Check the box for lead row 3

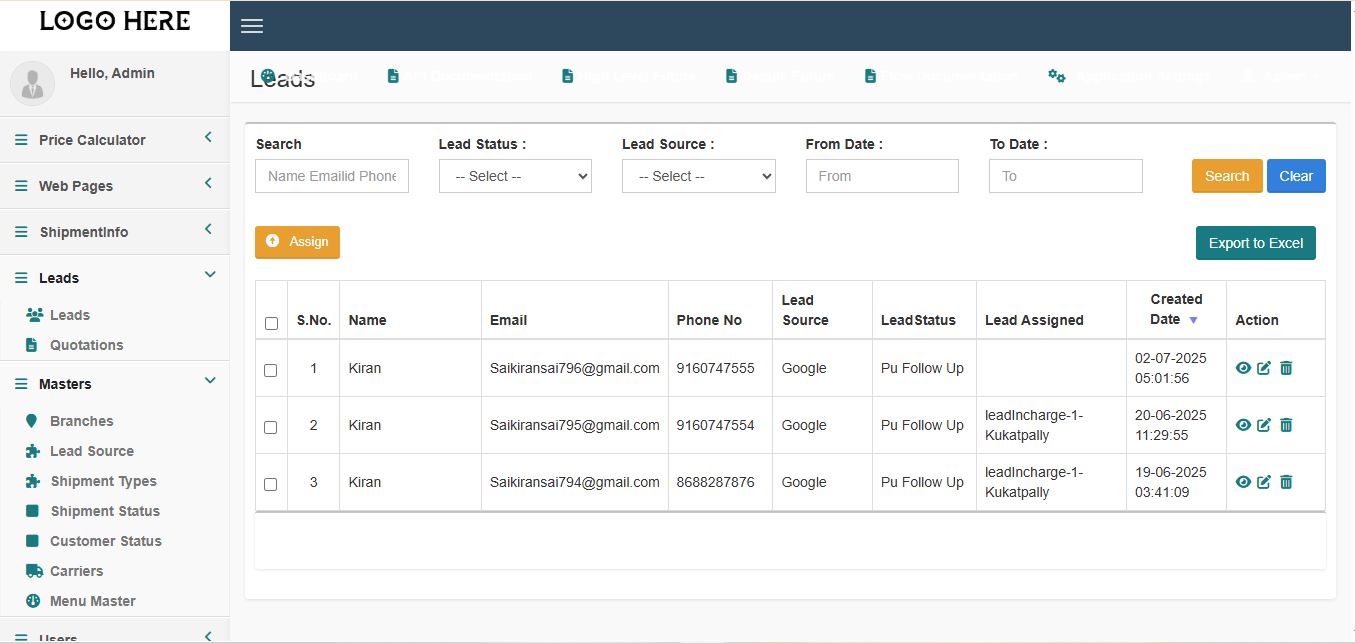[x=271, y=484]
